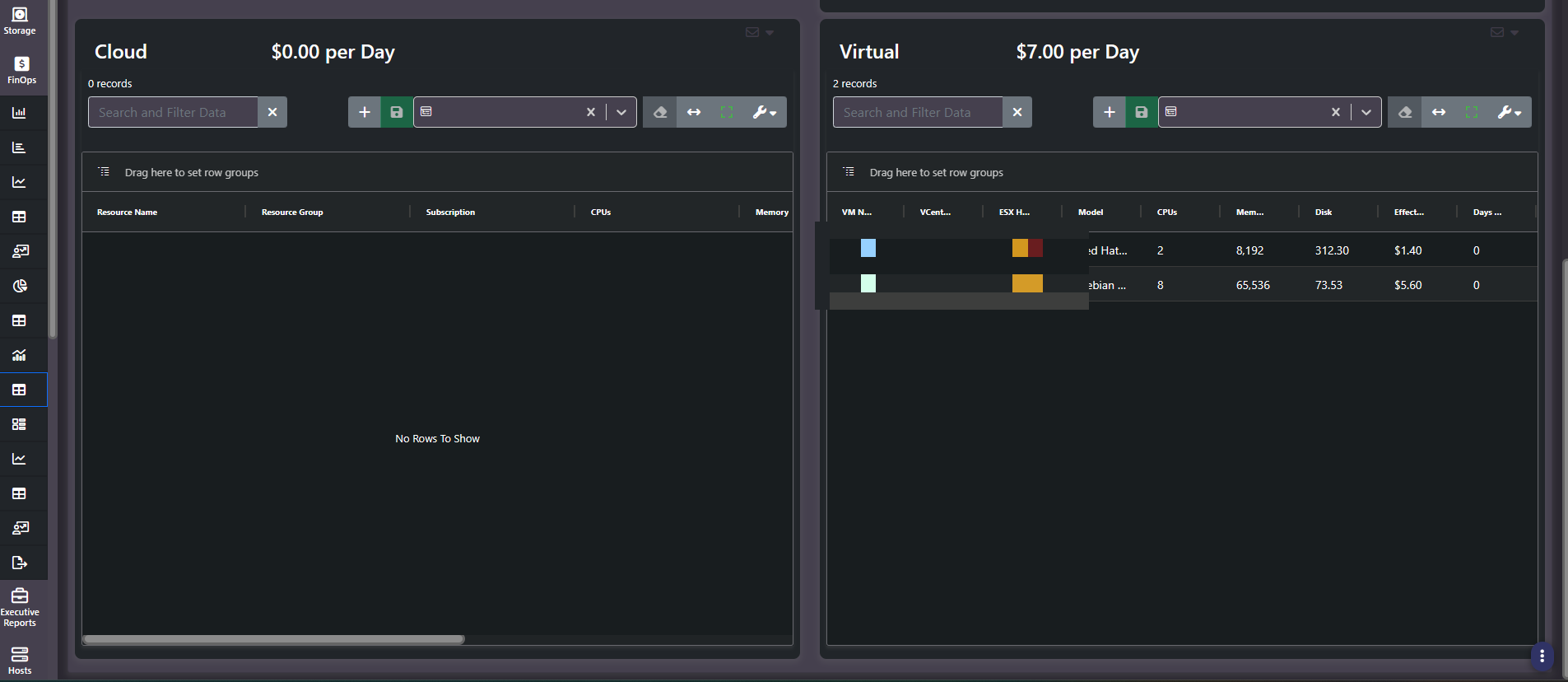
Task: Click the row groups icon in Virtual grid
Action: click(x=849, y=171)
